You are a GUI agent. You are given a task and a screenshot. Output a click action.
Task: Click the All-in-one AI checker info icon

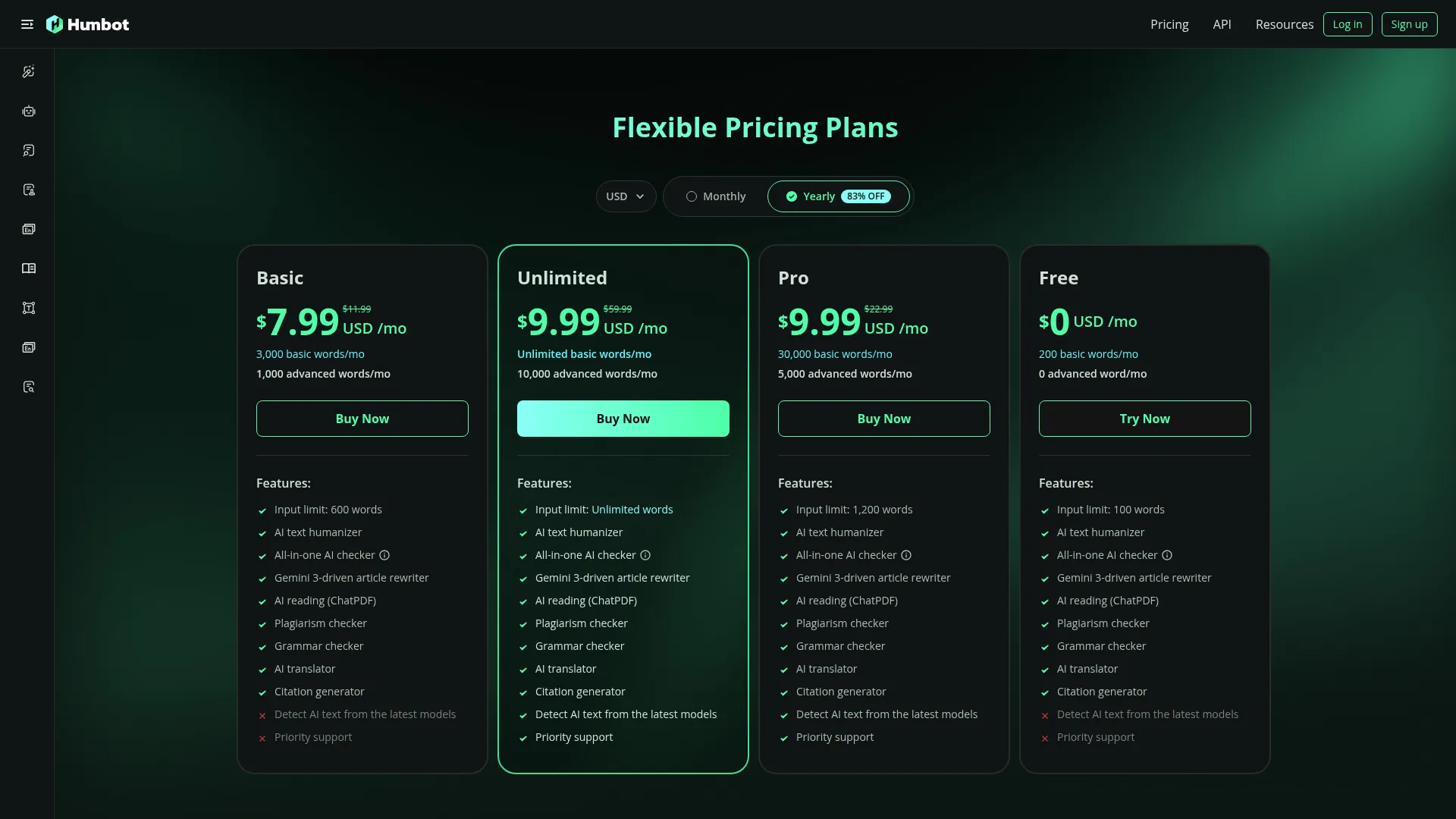[384, 555]
